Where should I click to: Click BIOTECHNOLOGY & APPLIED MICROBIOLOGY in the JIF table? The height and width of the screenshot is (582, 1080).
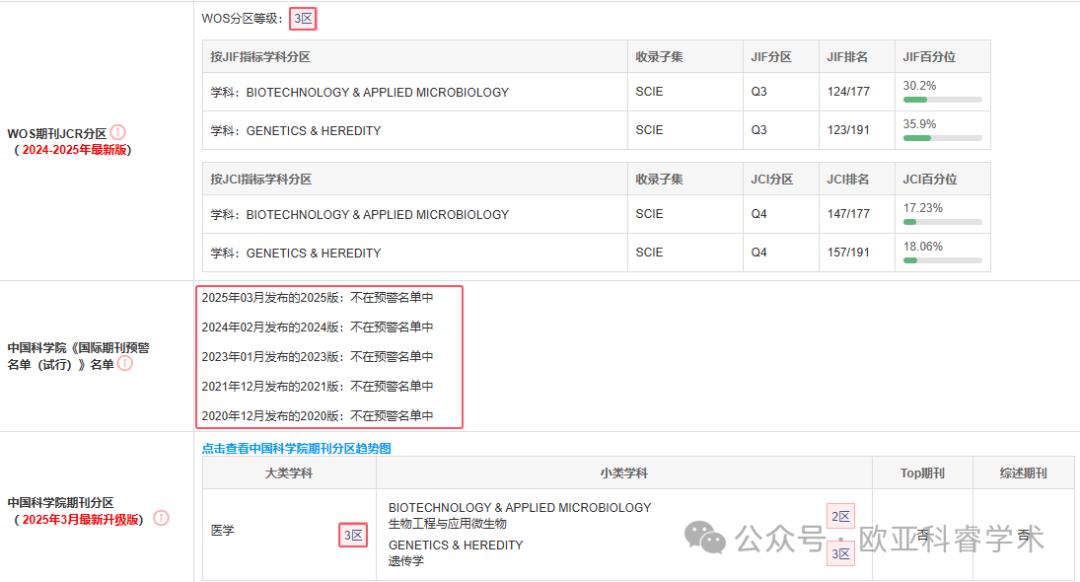tap(377, 92)
